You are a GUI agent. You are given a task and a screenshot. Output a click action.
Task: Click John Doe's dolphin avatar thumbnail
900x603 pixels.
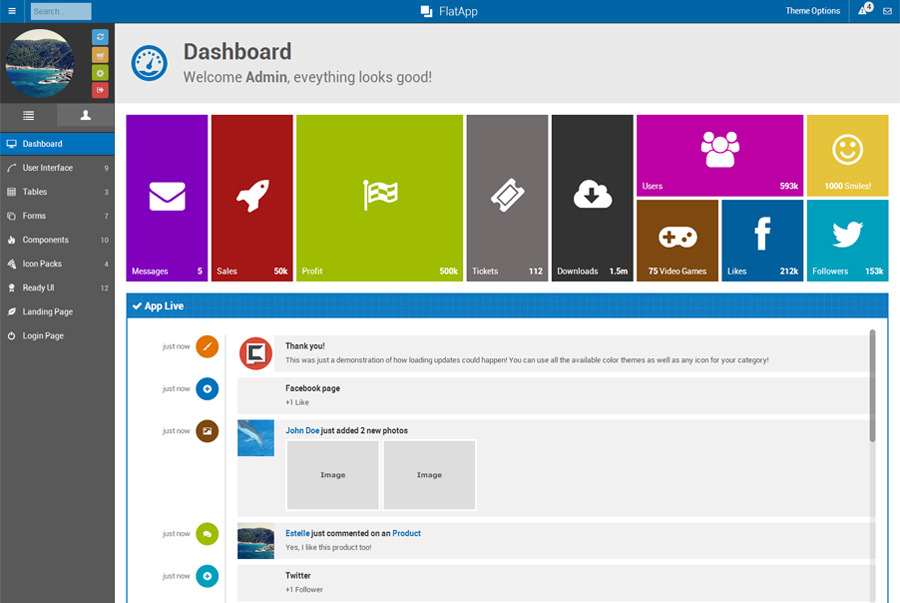tap(255, 438)
